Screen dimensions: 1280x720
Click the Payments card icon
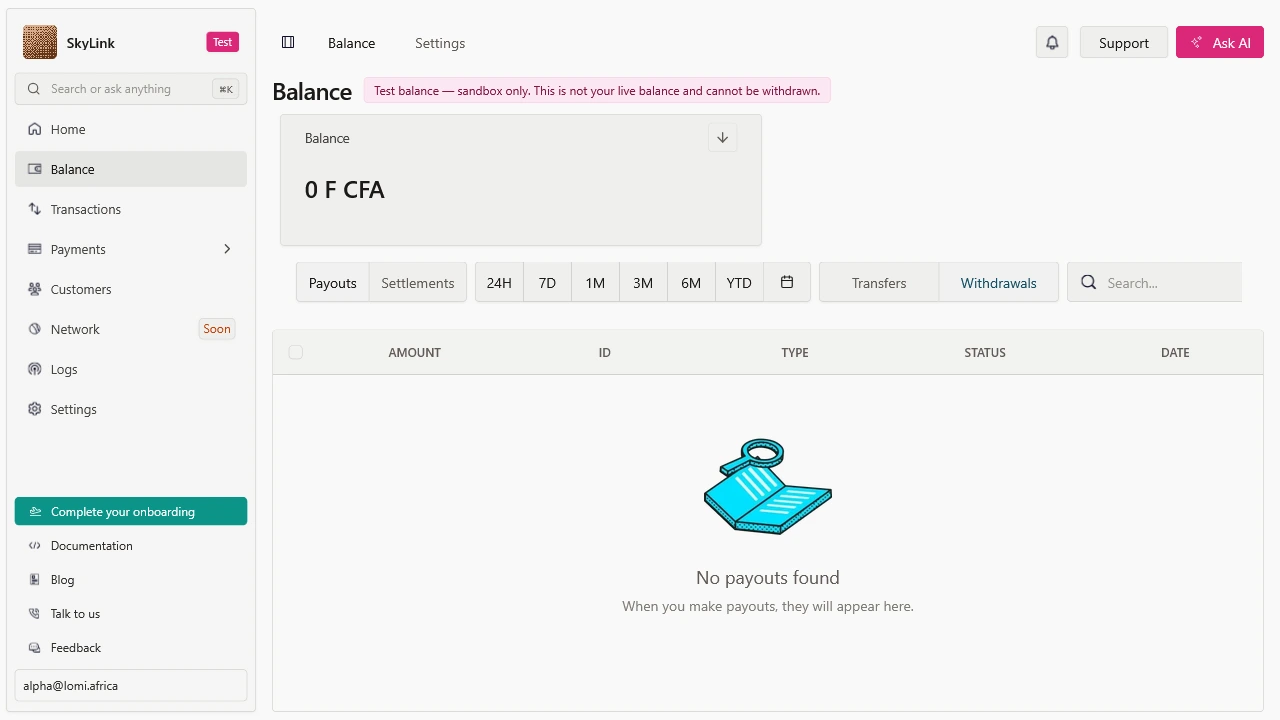(x=35, y=249)
